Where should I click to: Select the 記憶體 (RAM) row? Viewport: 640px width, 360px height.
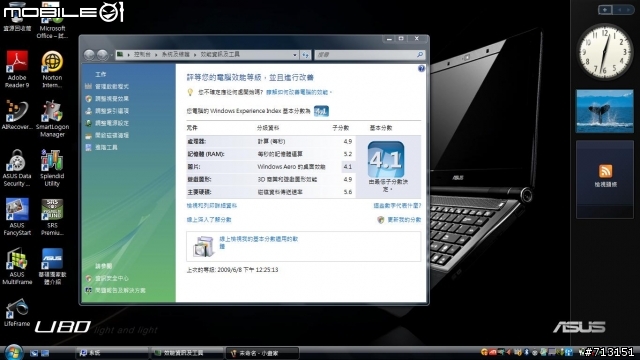click(270, 154)
